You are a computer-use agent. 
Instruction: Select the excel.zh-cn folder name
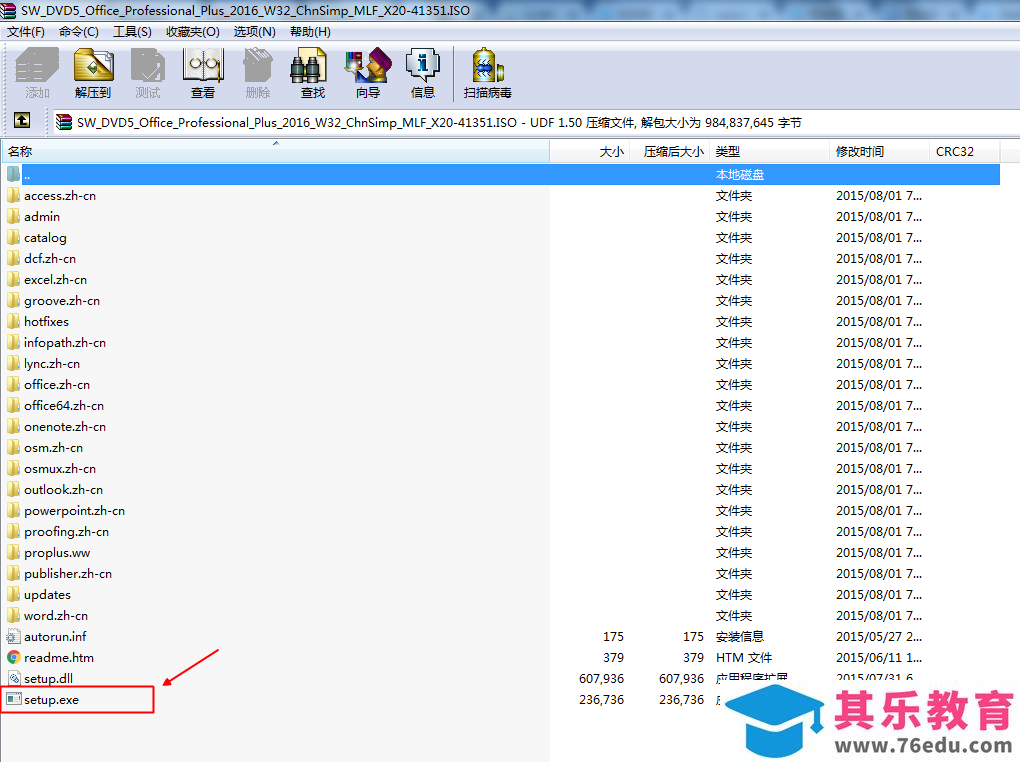(55, 279)
